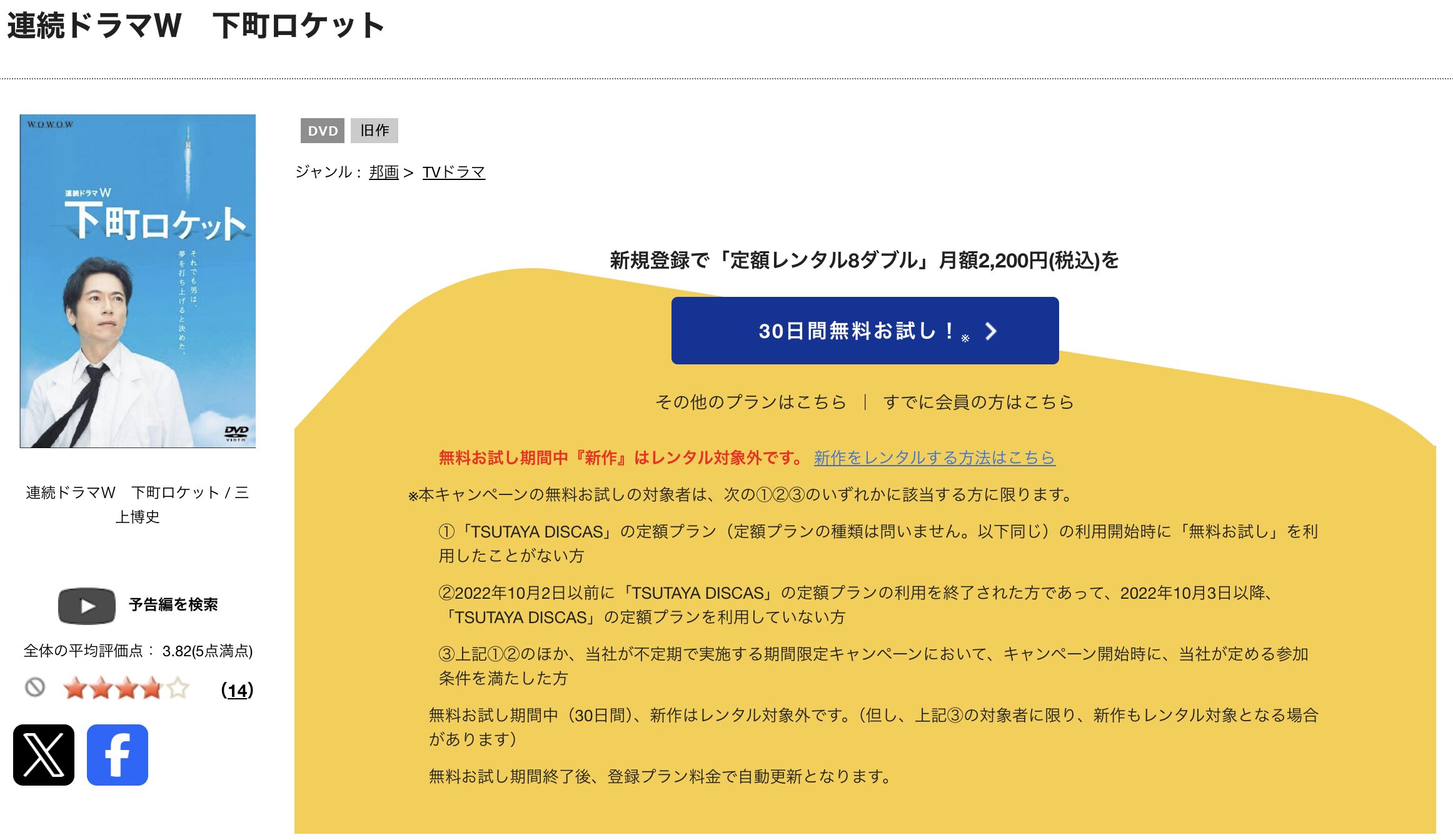Share this title on Facebook
Screen dimensions: 1453x840
[x=118, y=754]
